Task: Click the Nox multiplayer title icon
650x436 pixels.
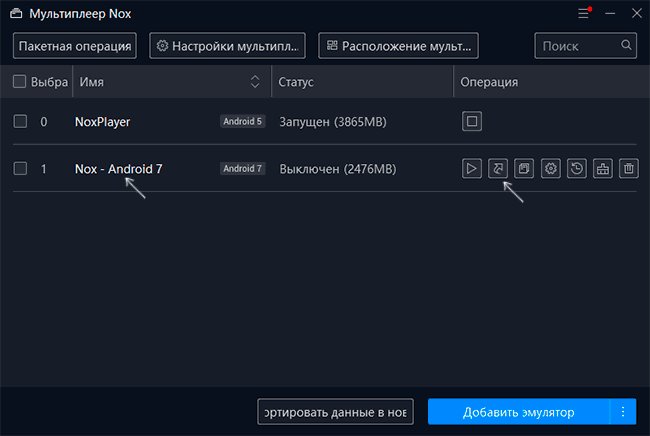Action: coord(16,14)
